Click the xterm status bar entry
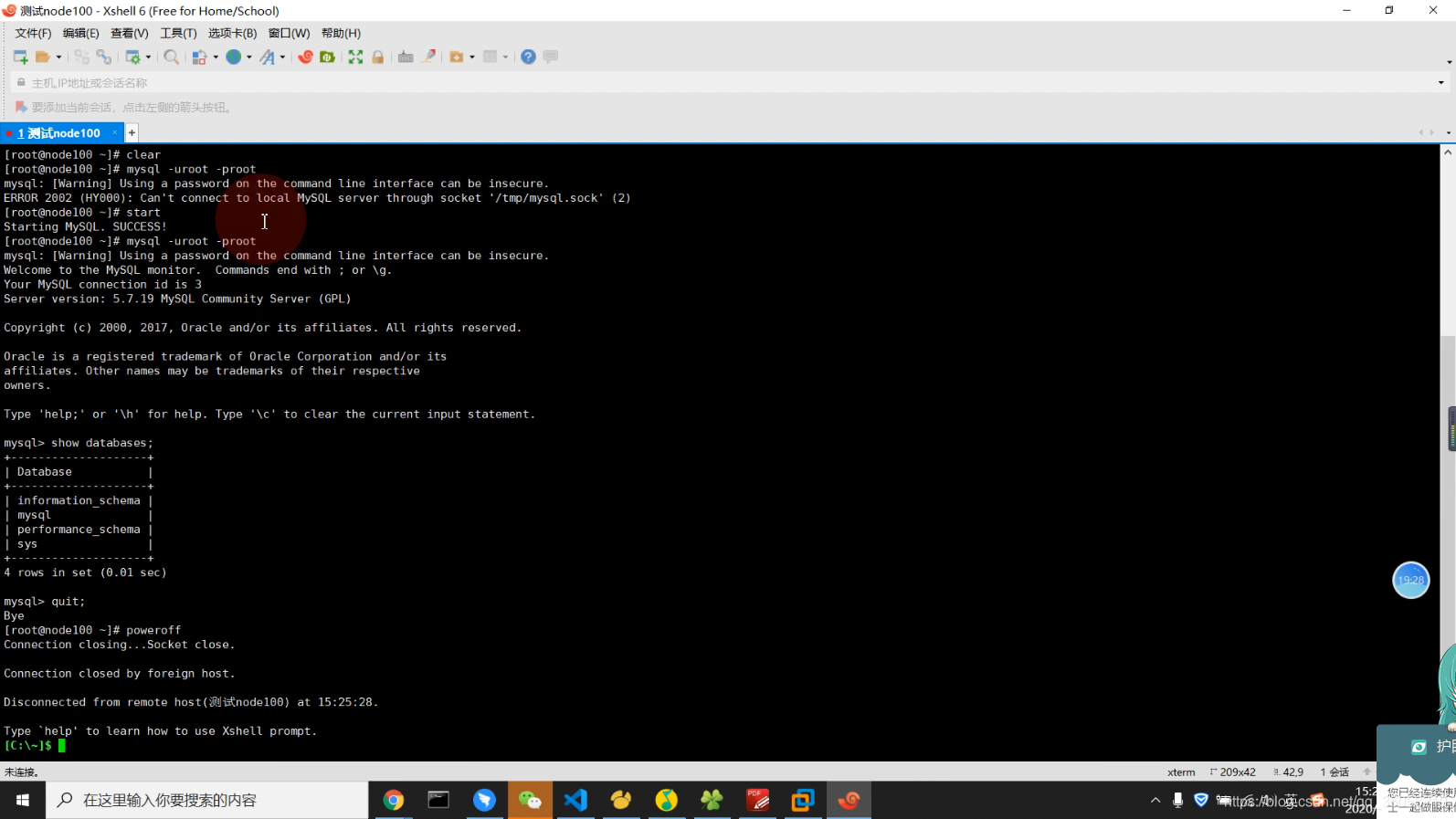This screenshot has width=1456, height=819. [1180, 772]
